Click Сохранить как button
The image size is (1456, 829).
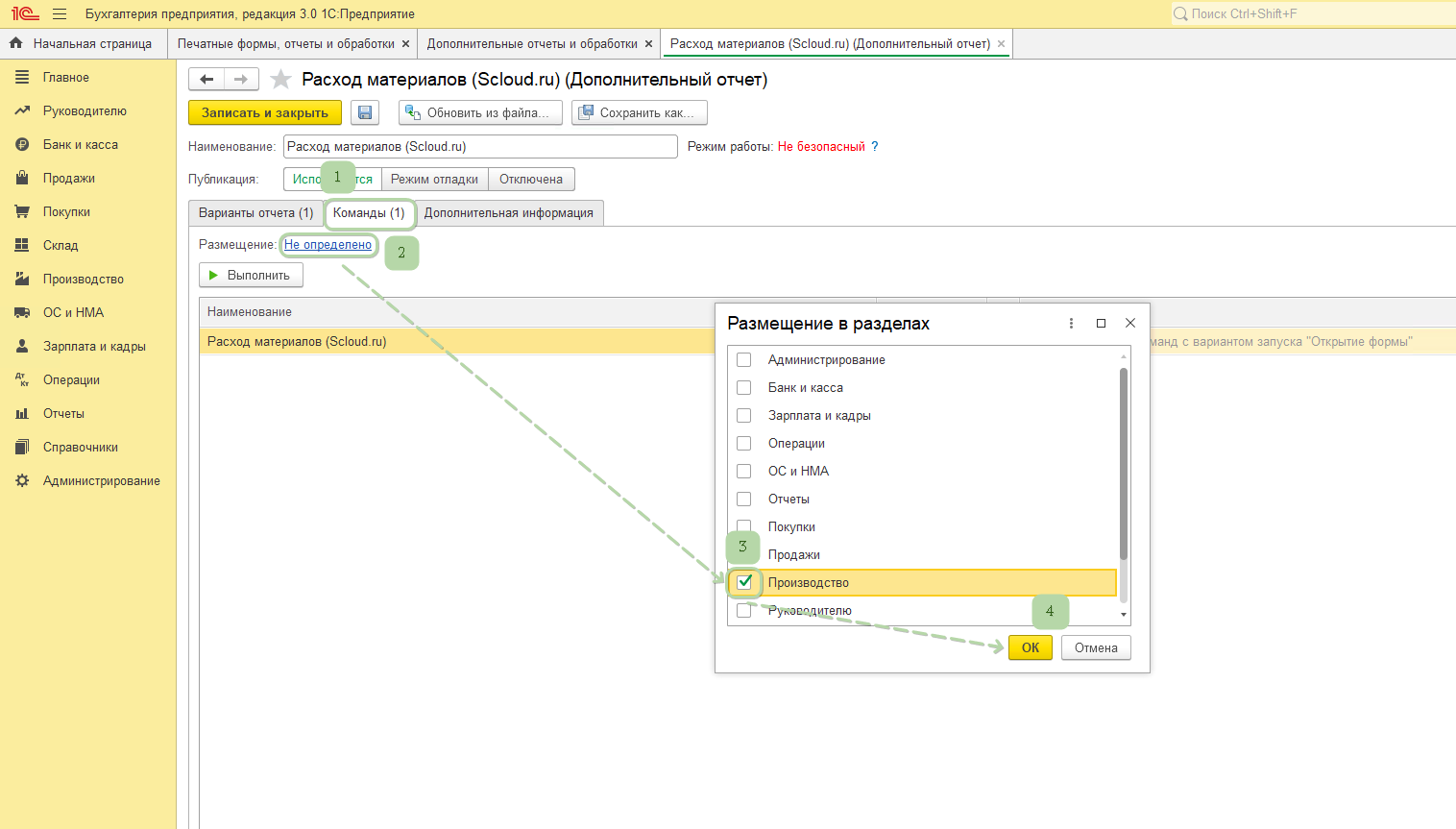(x=640, y=112)
